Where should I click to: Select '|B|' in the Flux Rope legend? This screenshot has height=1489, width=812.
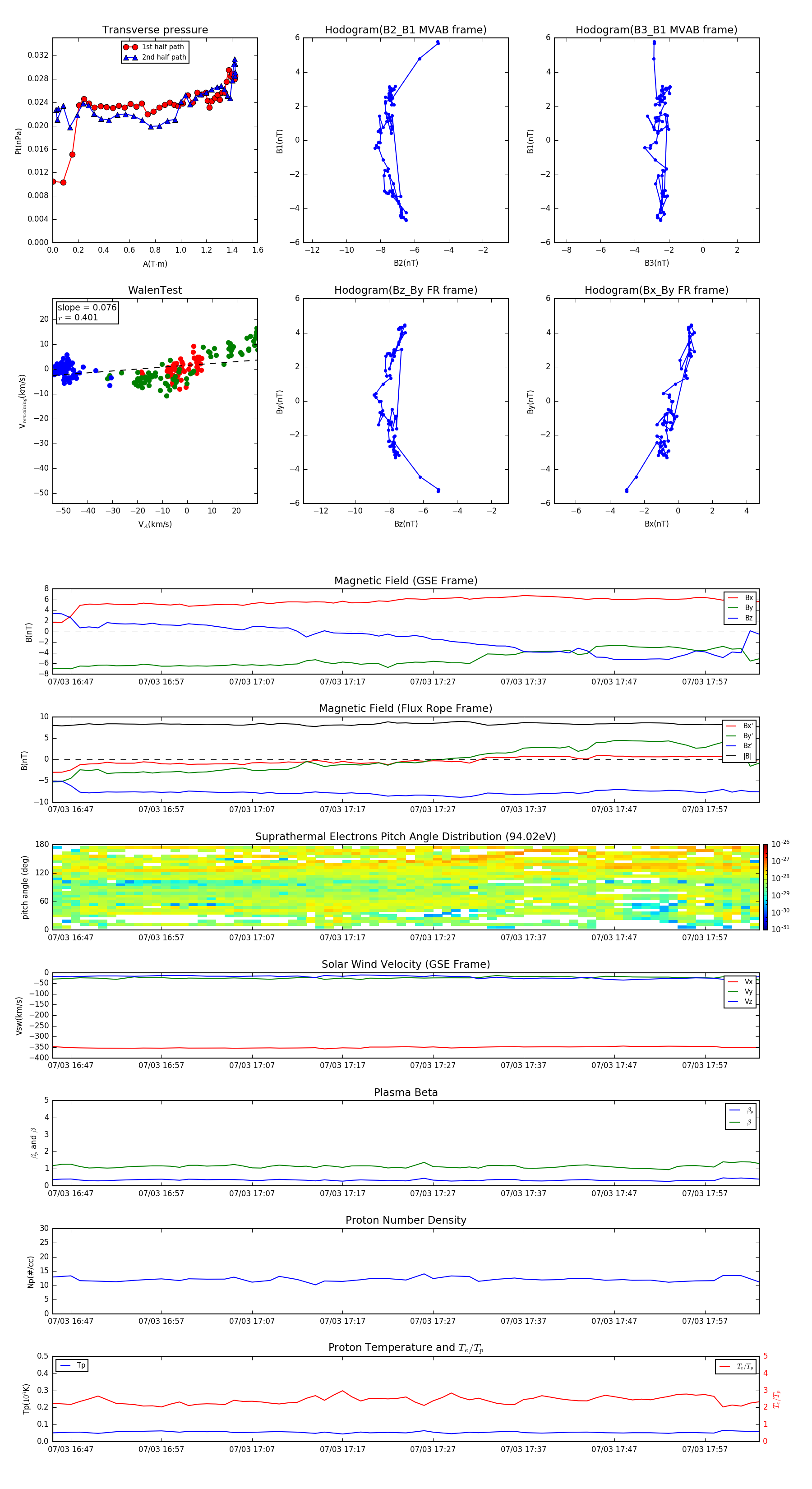tap(740, 756)
